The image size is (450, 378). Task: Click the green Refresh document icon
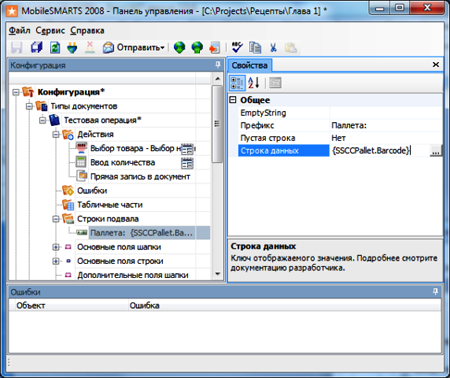click(55, 48)
